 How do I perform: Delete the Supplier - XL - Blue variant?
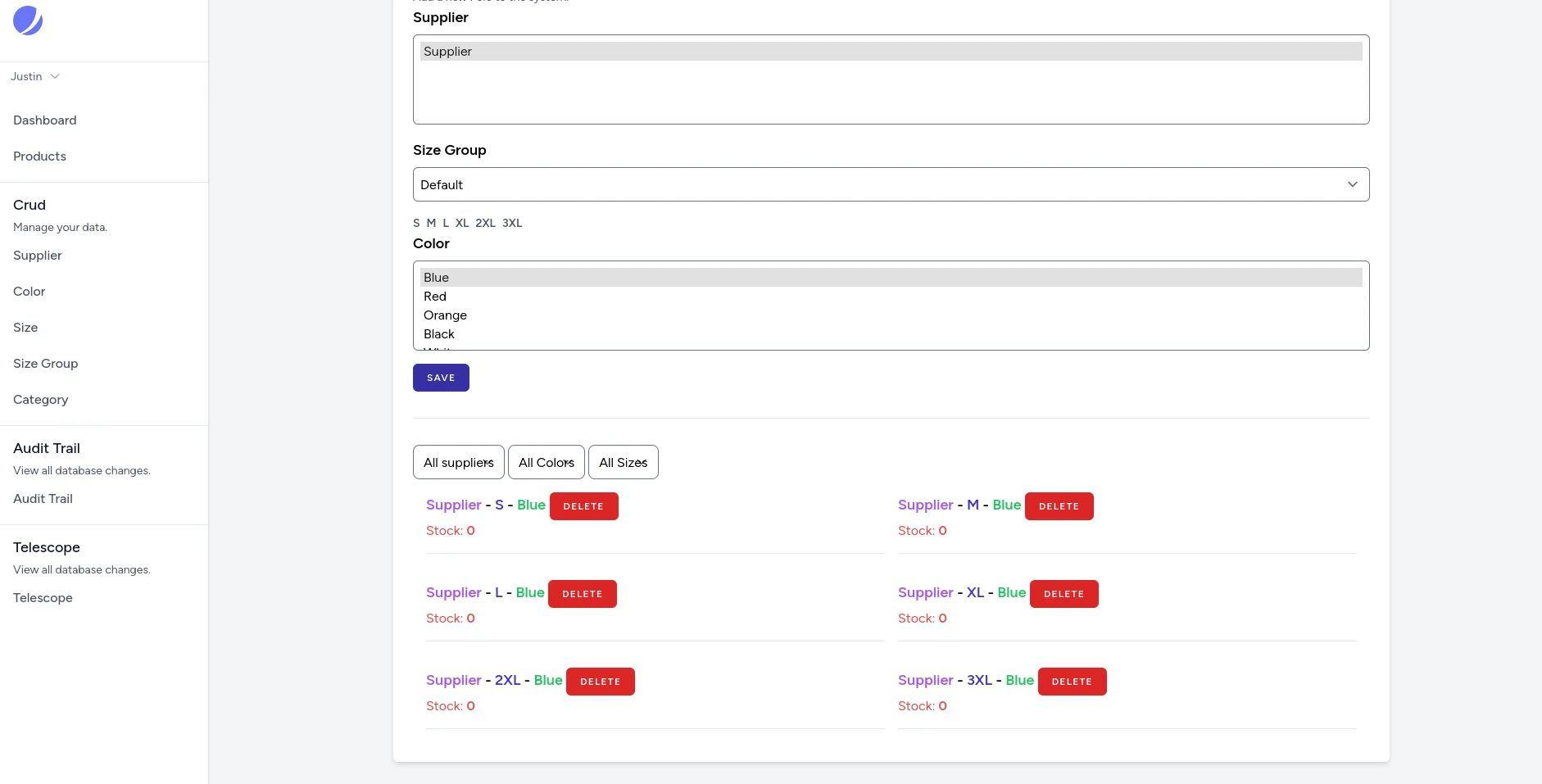(1064, 593)
